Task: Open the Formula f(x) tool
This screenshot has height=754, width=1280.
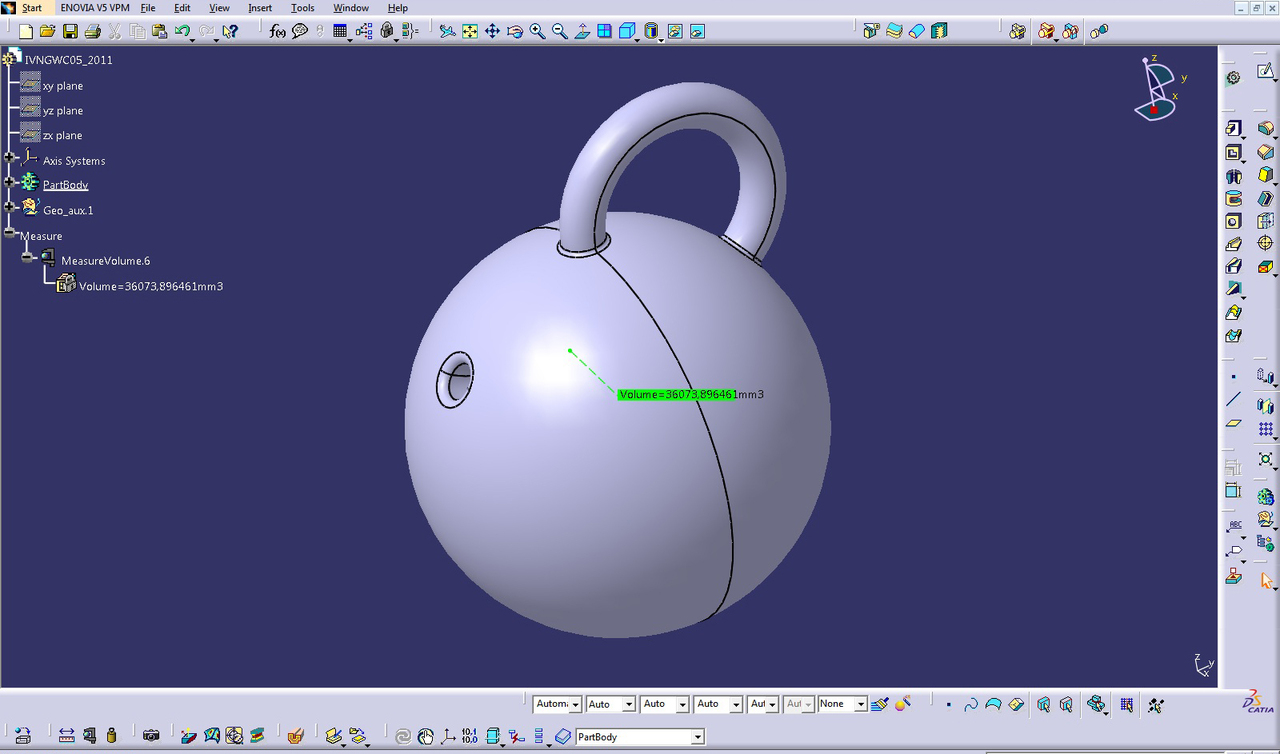Action: pyautogui.click(x=277, y=31)
